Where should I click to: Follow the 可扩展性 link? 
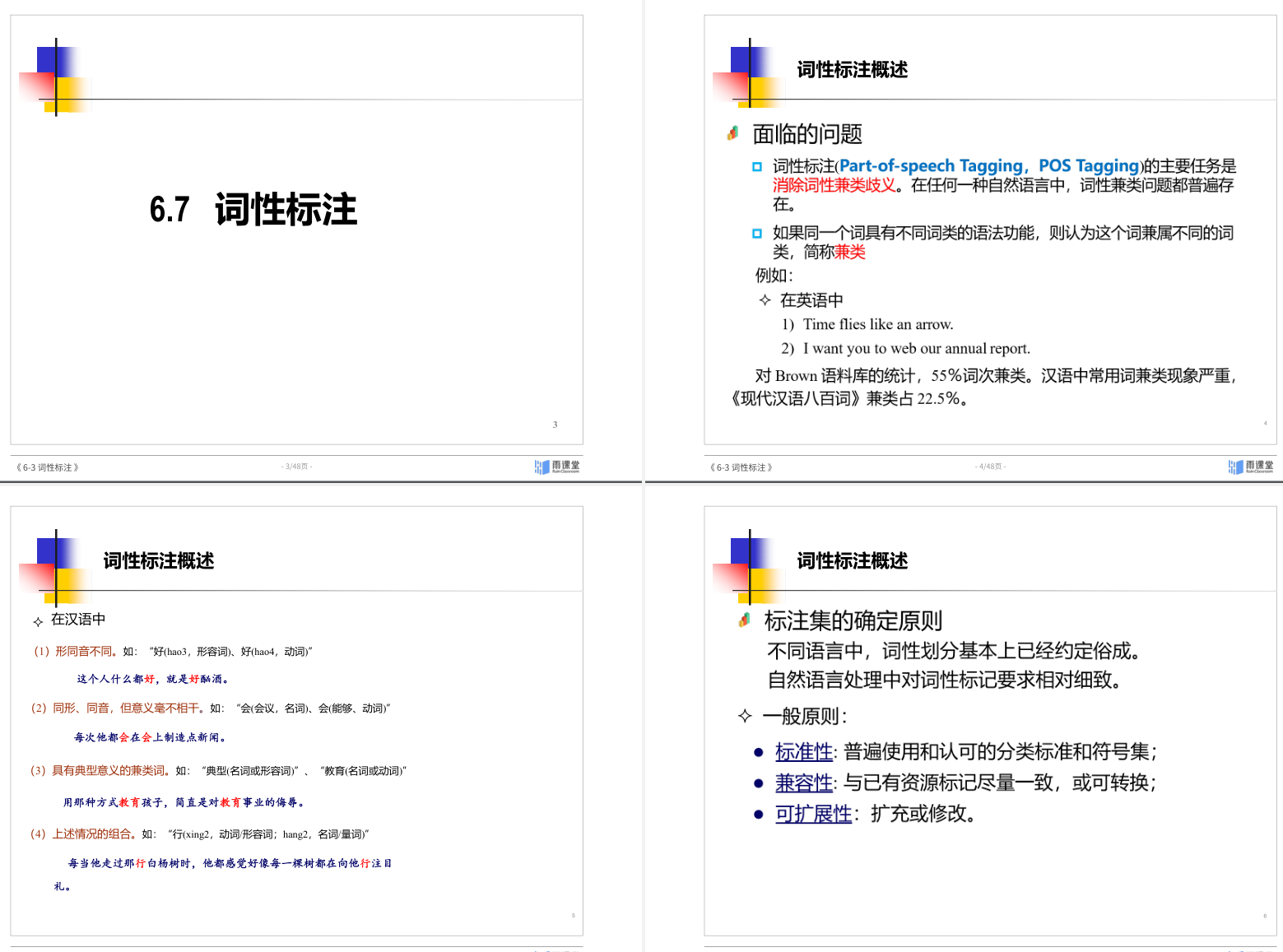813,815
